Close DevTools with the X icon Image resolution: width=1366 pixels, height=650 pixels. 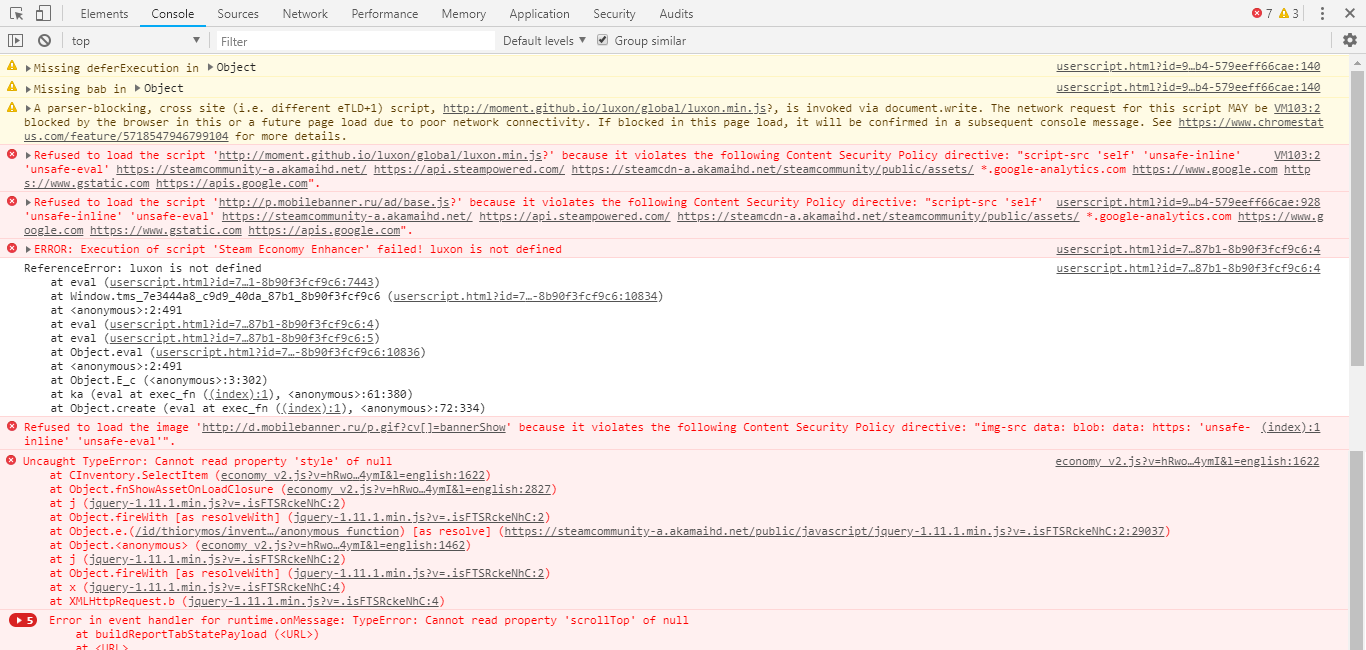pos(1349,14)
